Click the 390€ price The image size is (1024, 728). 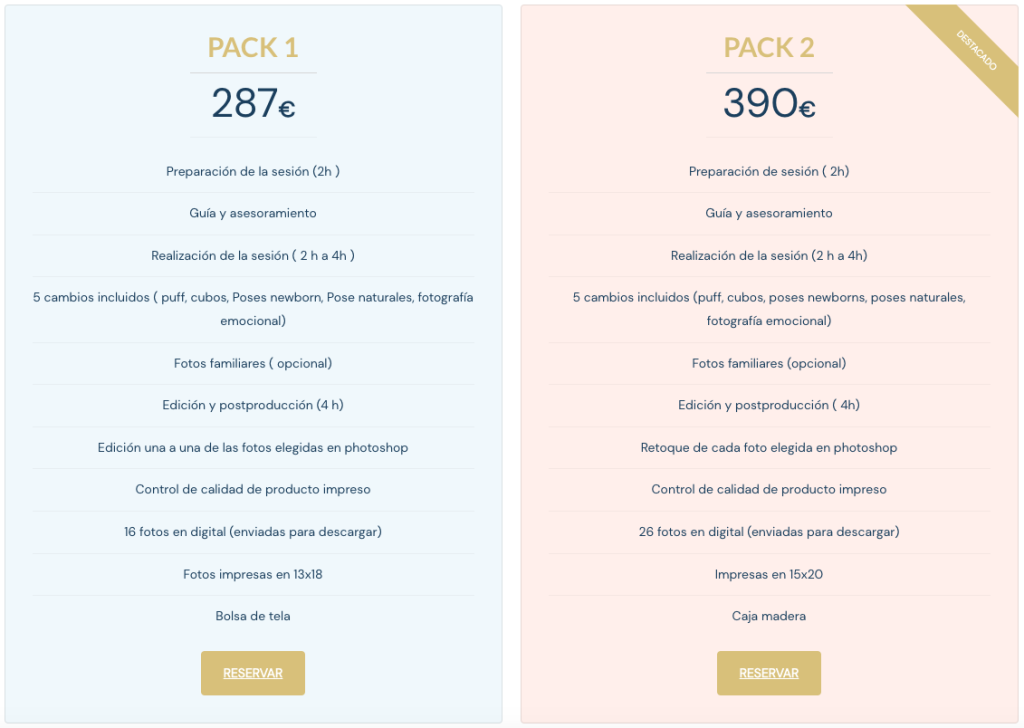(769, 103)
